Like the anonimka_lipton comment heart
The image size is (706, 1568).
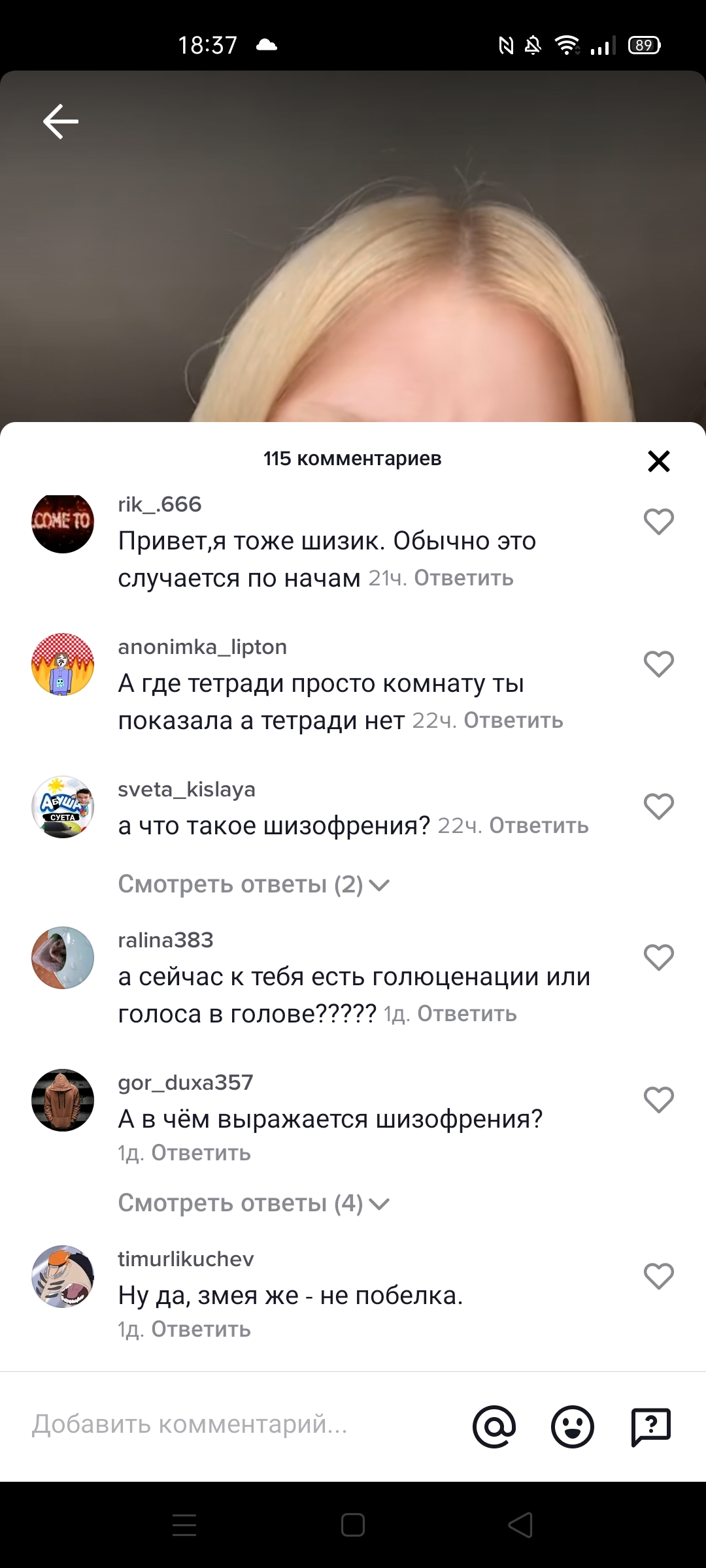coord(658,664)
